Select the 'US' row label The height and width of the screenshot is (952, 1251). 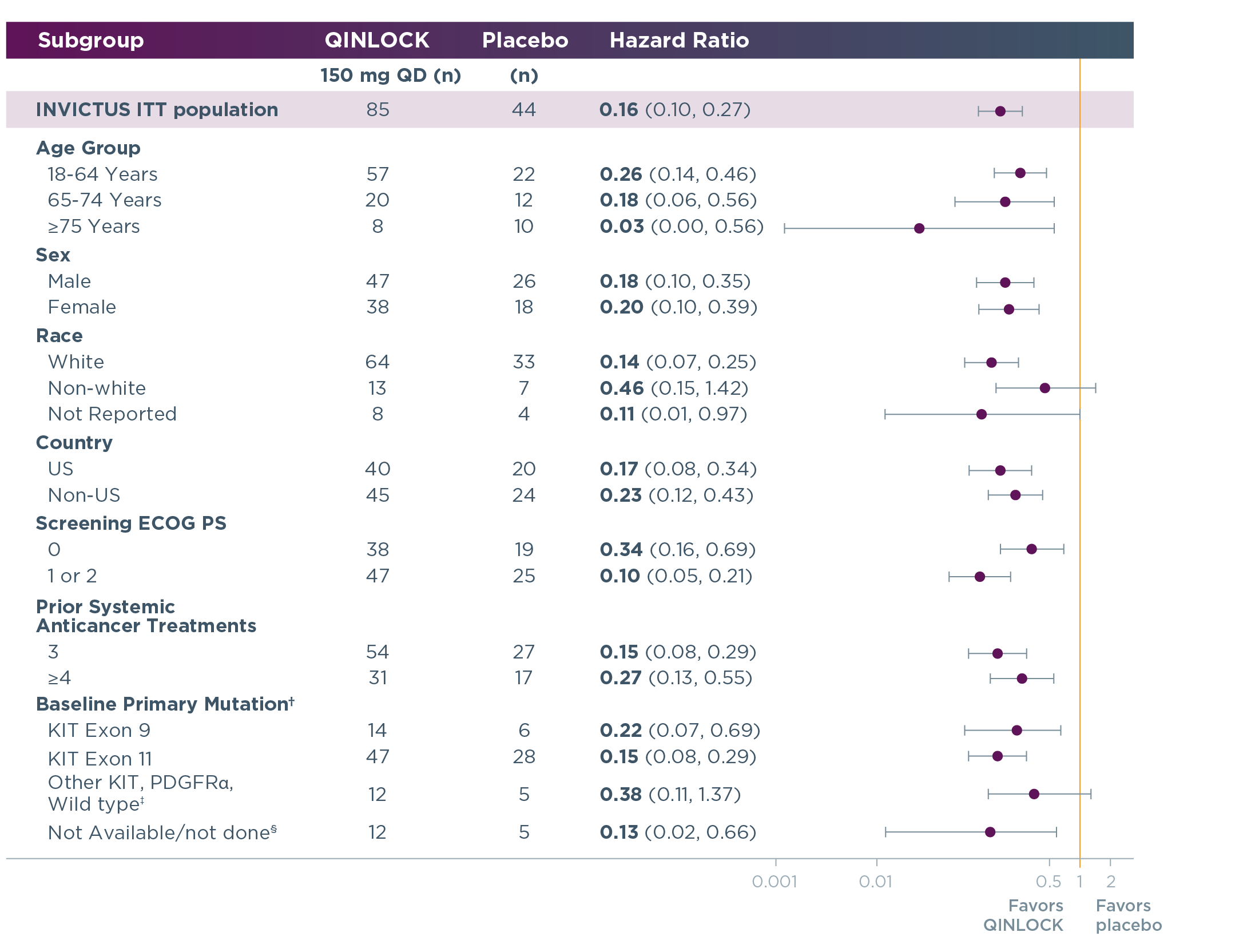point(61,469)
